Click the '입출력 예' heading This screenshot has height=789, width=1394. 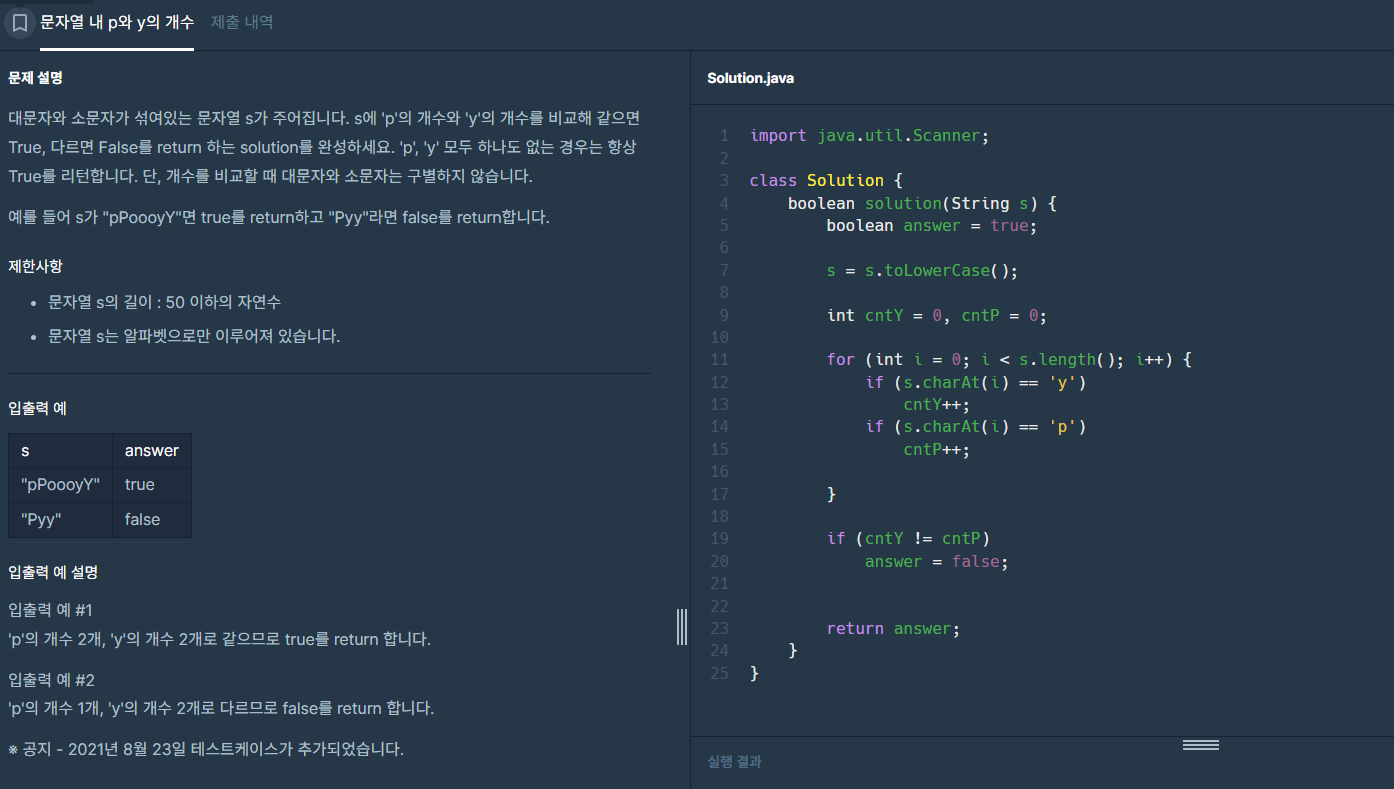[37, 409]
